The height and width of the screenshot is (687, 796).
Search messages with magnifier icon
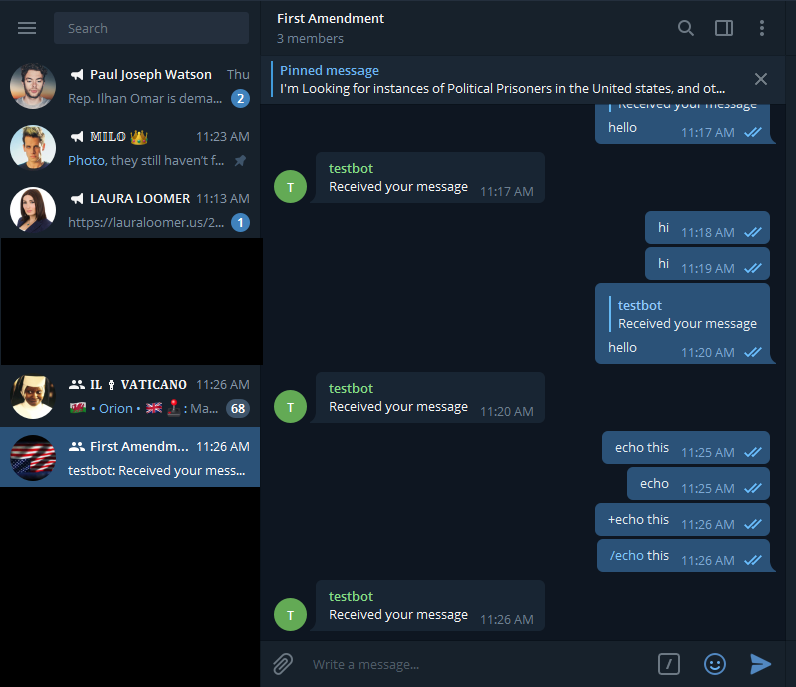click(x=685, y=28)
